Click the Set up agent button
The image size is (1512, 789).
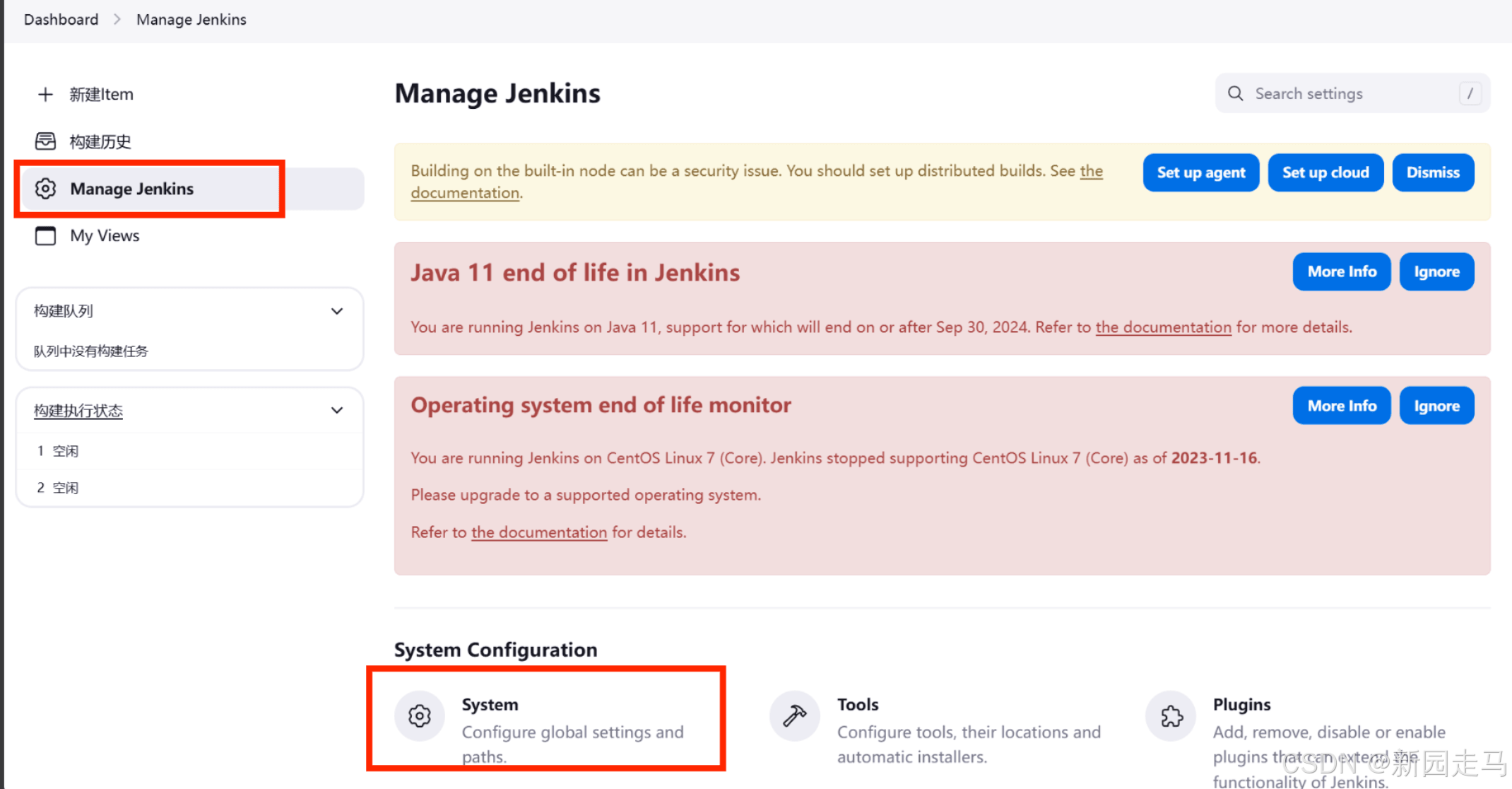click(x=1201, y=173)
